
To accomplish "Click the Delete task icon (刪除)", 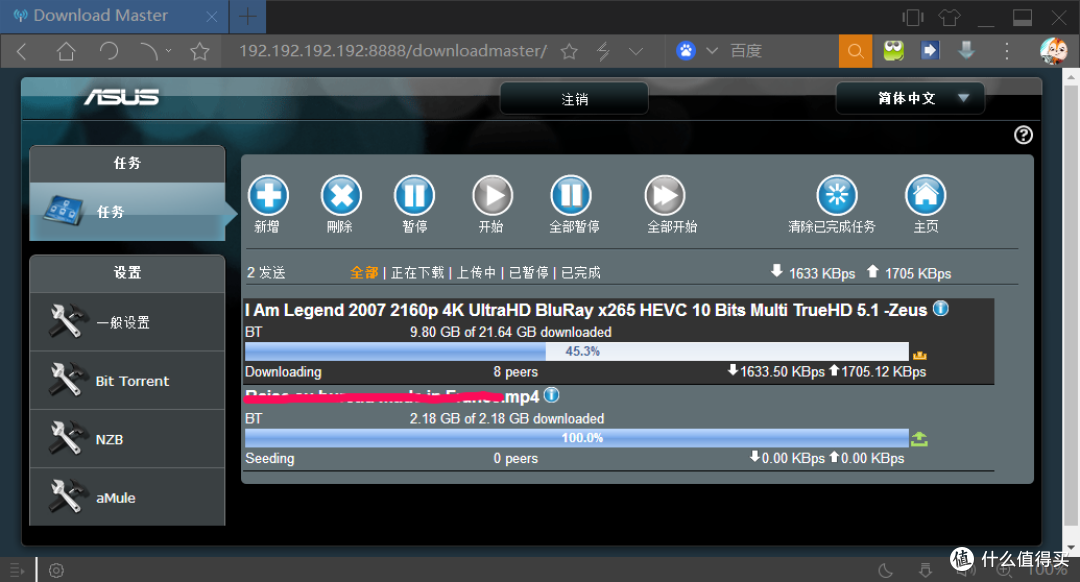I will [x=340, y=196].
